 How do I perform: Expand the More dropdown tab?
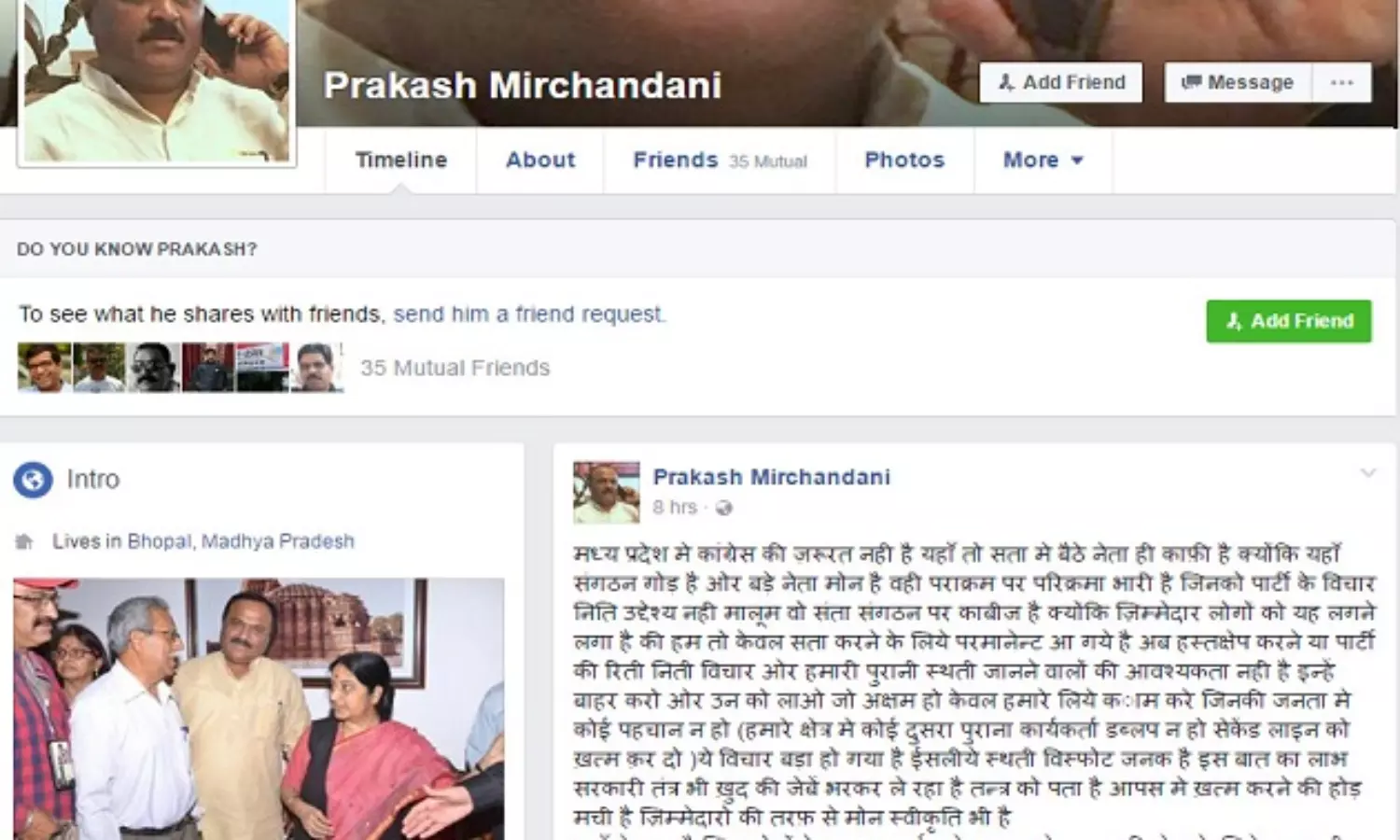point(1043,160)
